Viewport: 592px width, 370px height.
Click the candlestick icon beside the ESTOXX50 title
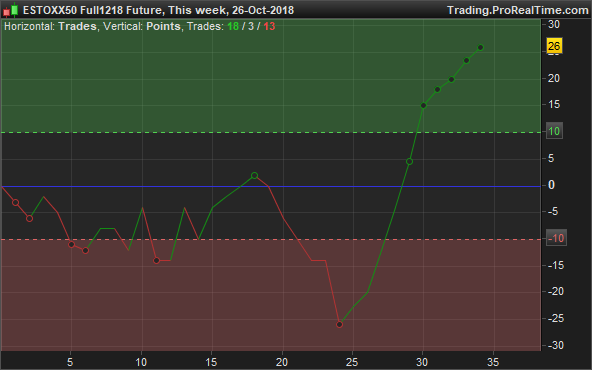click(11, 10)
